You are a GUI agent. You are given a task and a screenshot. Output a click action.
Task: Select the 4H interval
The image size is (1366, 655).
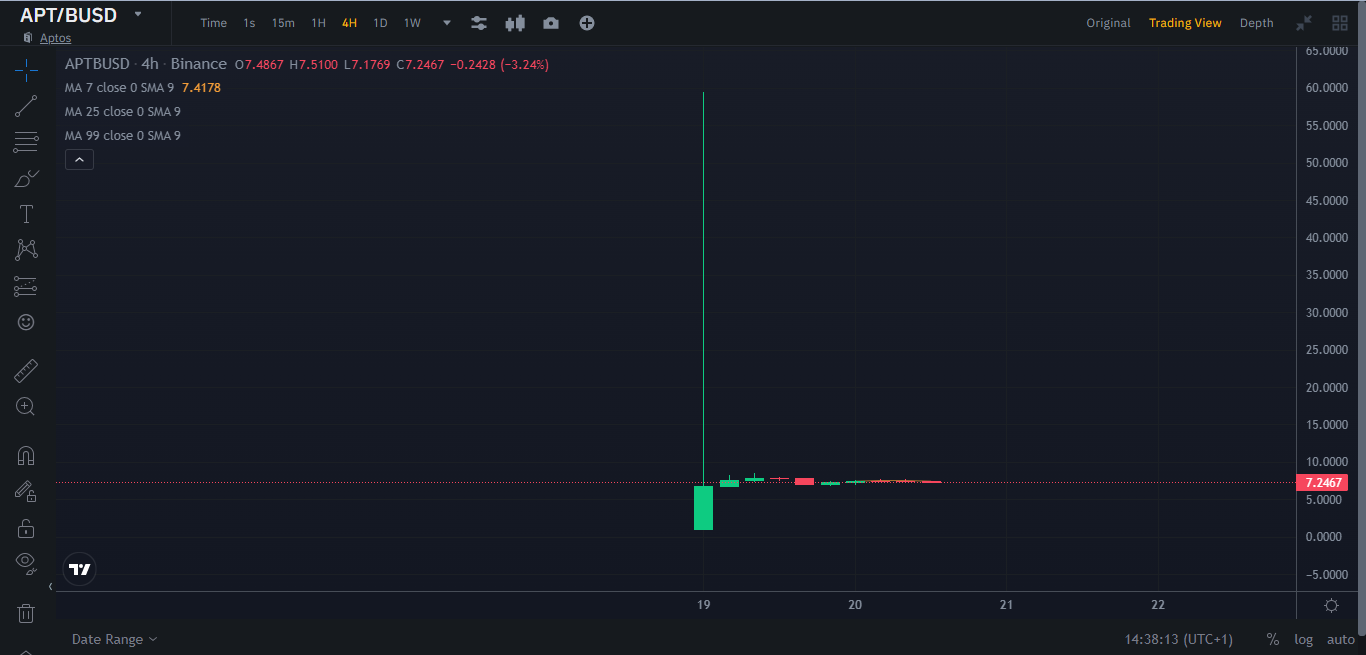click(x=349, y=23)
